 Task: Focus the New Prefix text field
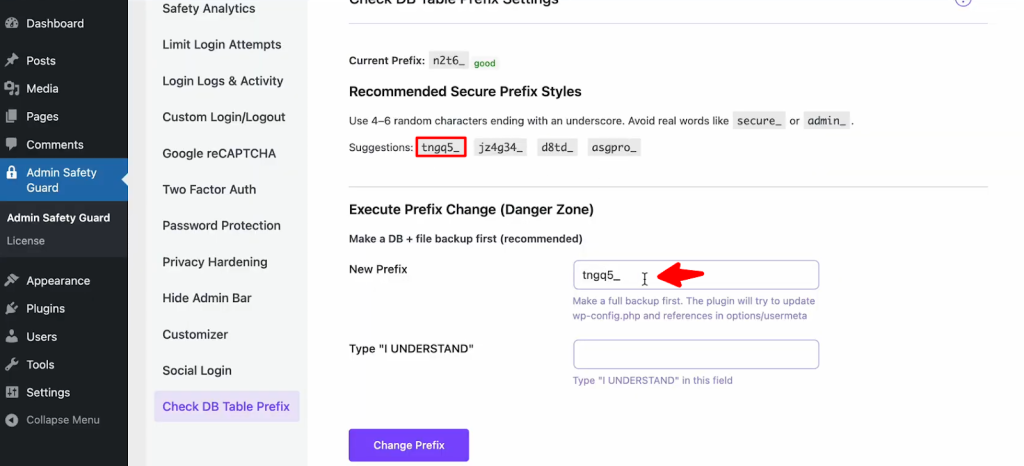(x=695, y=275)
